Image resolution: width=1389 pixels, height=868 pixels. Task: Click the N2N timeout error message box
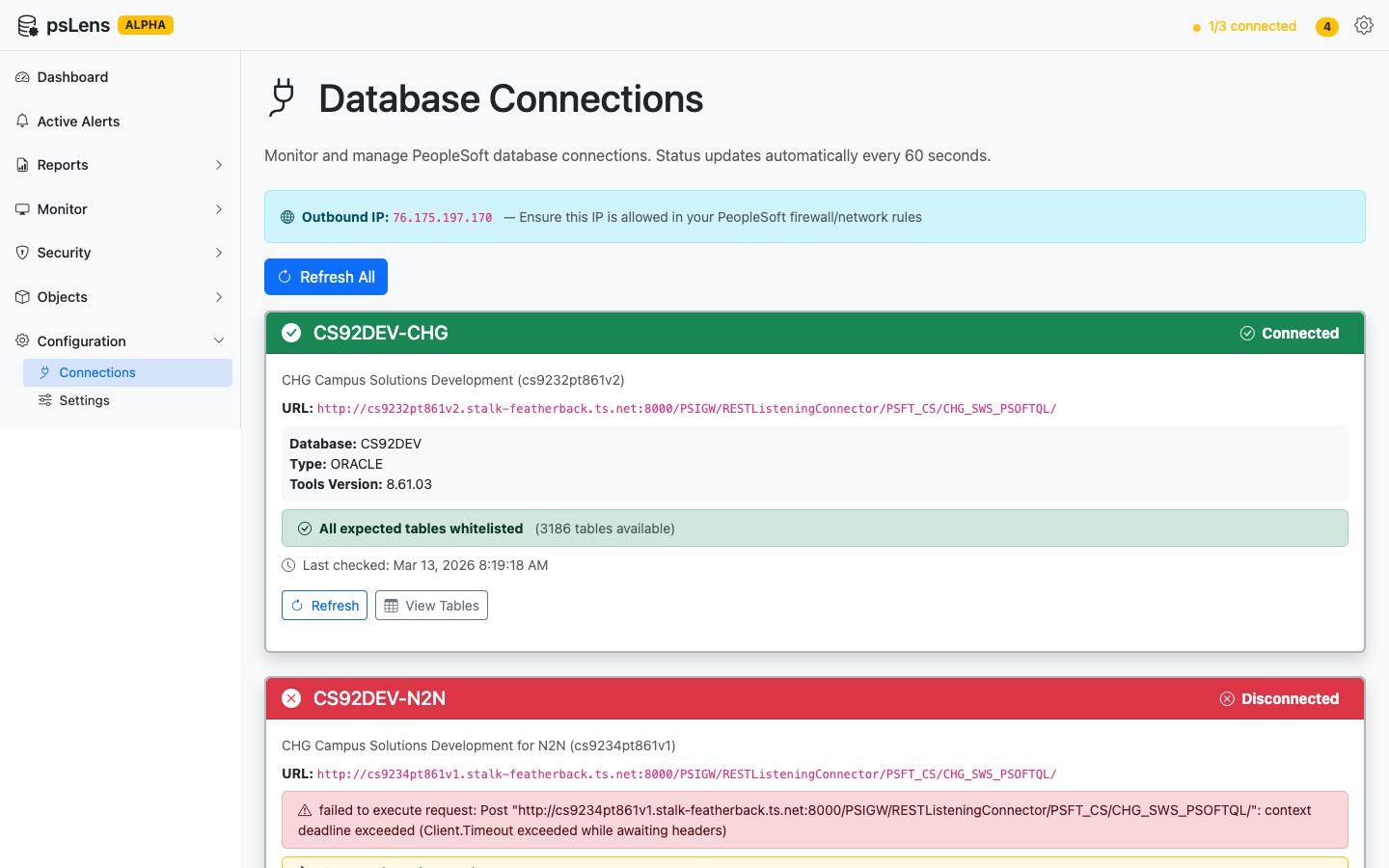(815, 820)
